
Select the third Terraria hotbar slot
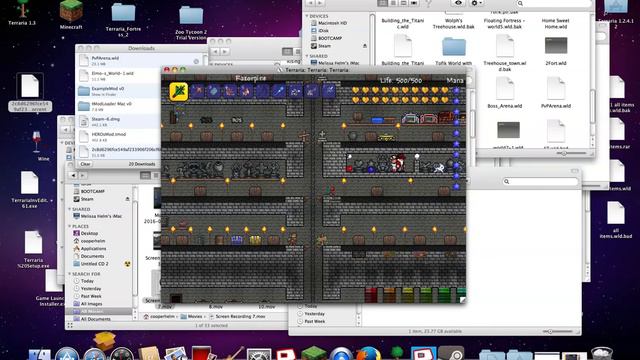click(214, 91)
